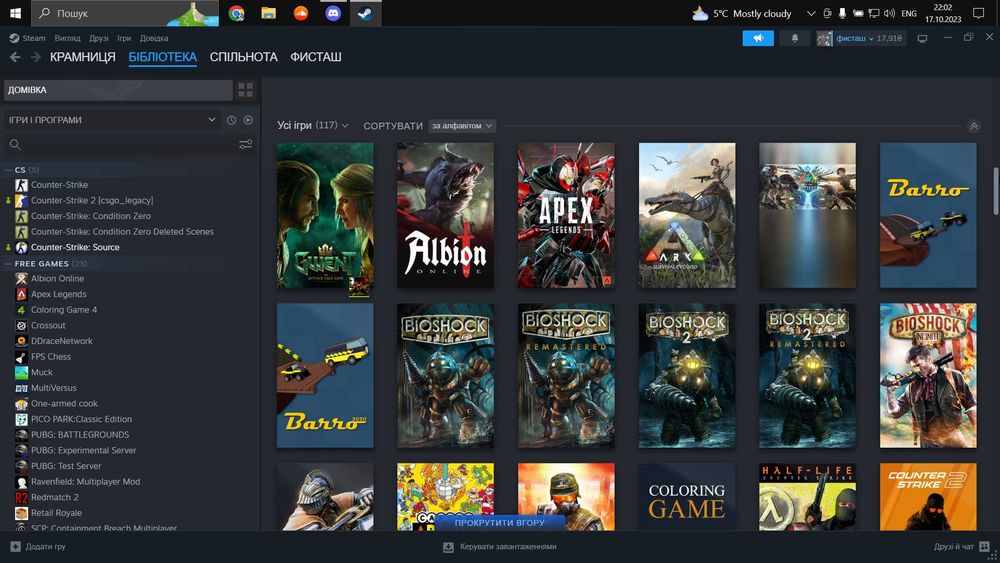Select FPS Chess in the list

click(51, 356)
